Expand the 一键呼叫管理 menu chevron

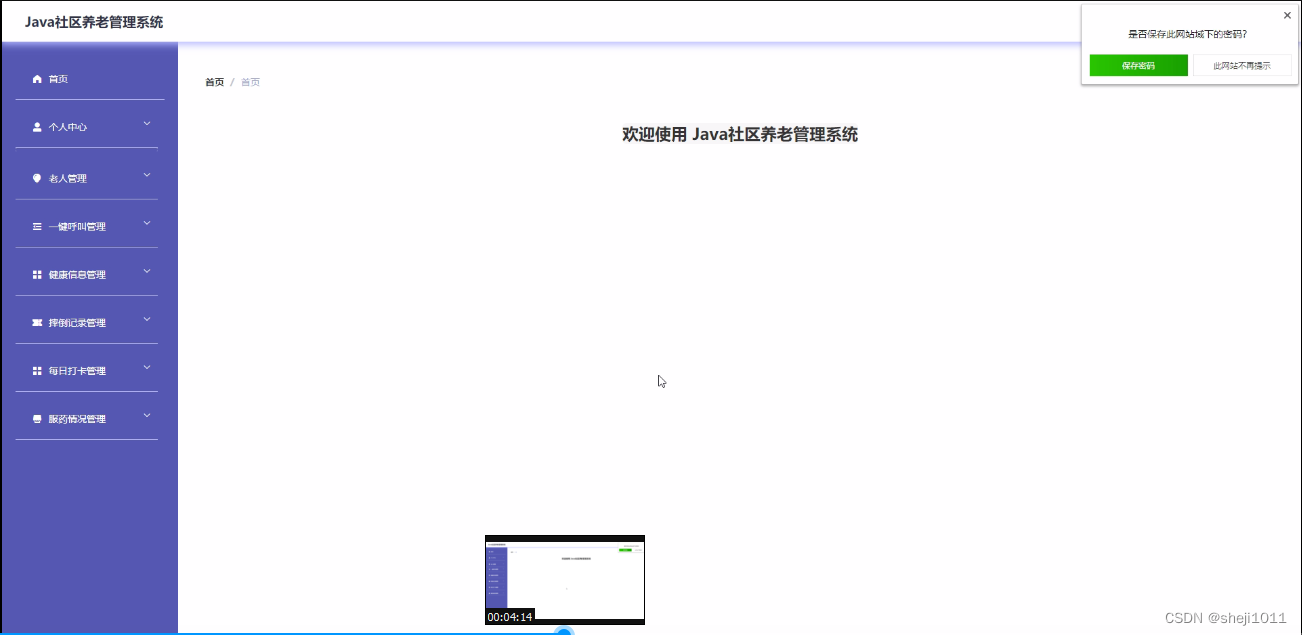tap(146, 222)
